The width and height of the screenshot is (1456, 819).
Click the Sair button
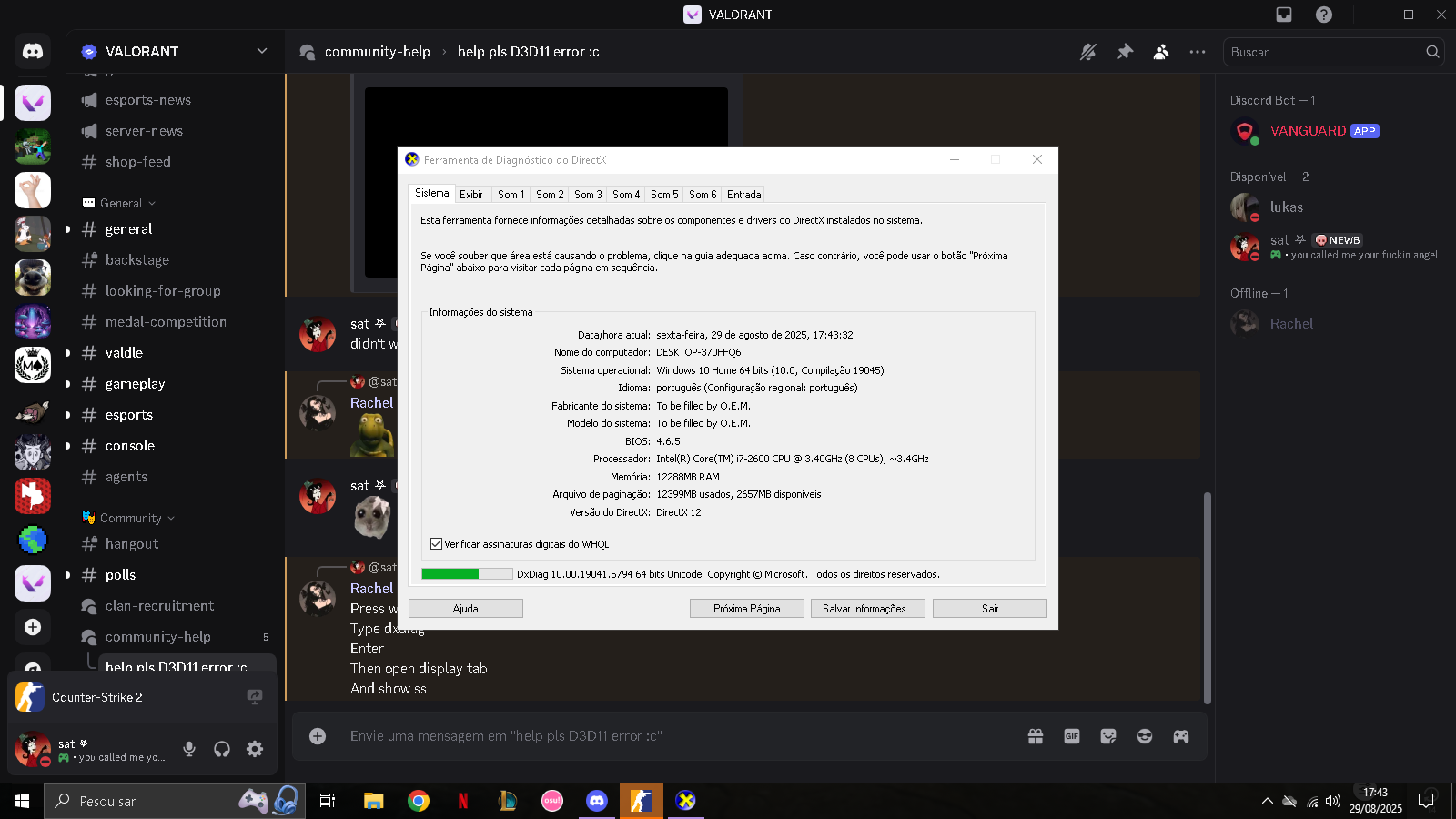990,609
